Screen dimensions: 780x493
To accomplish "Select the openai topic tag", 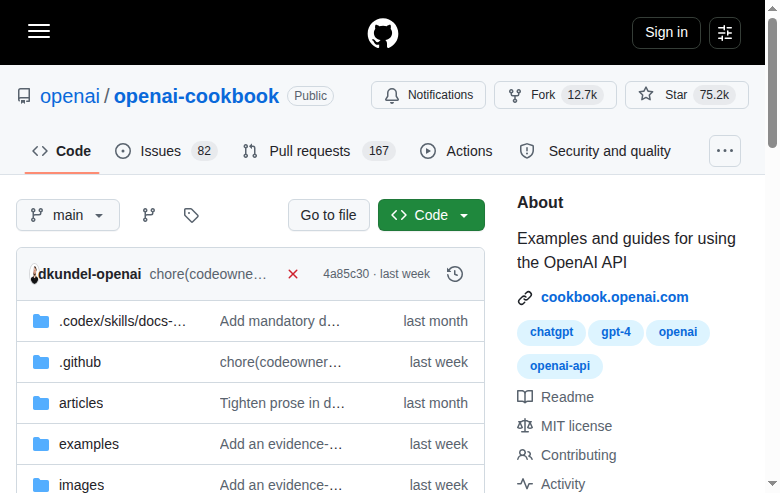I will pos(678,332).
